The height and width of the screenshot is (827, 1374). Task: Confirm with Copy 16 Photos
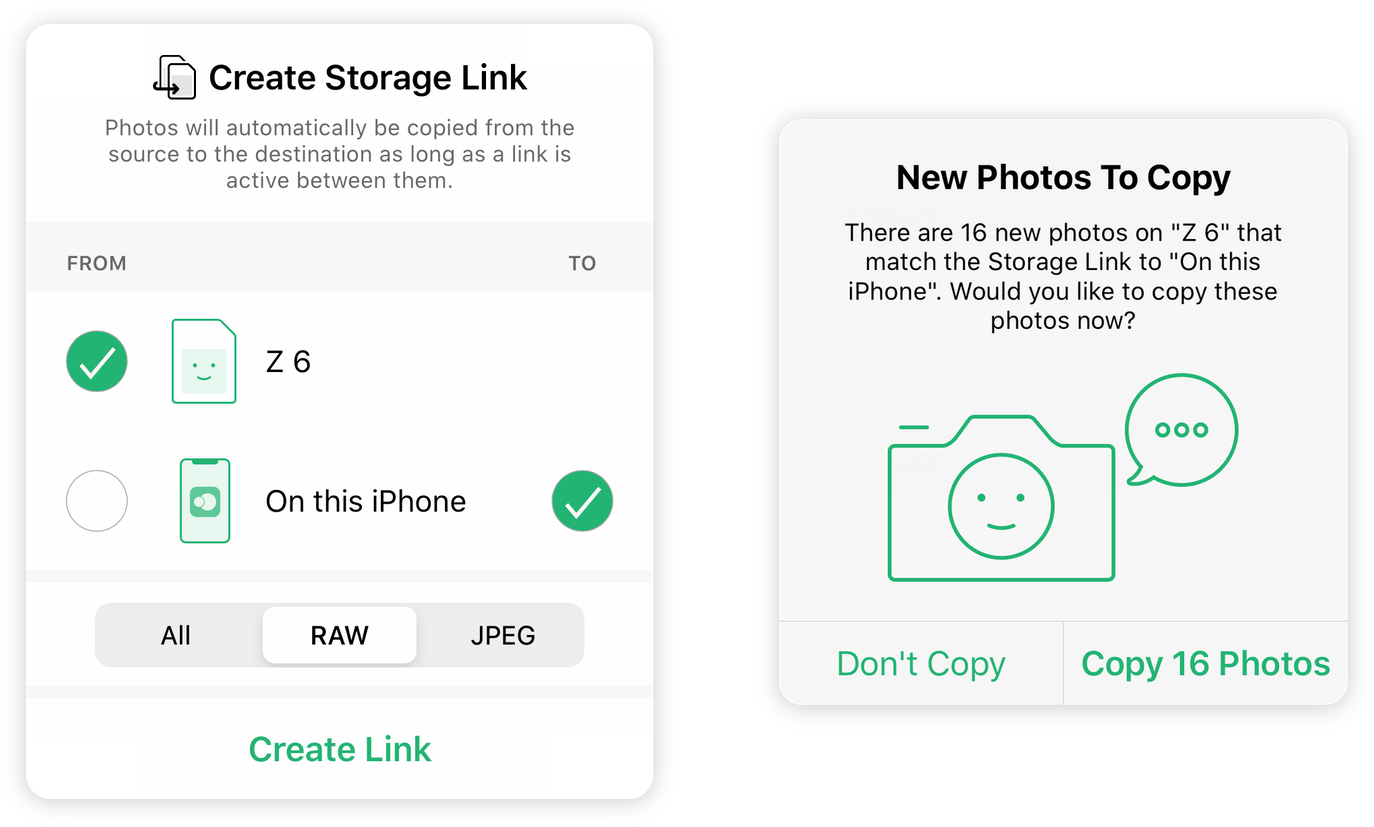coord(1206,664)
